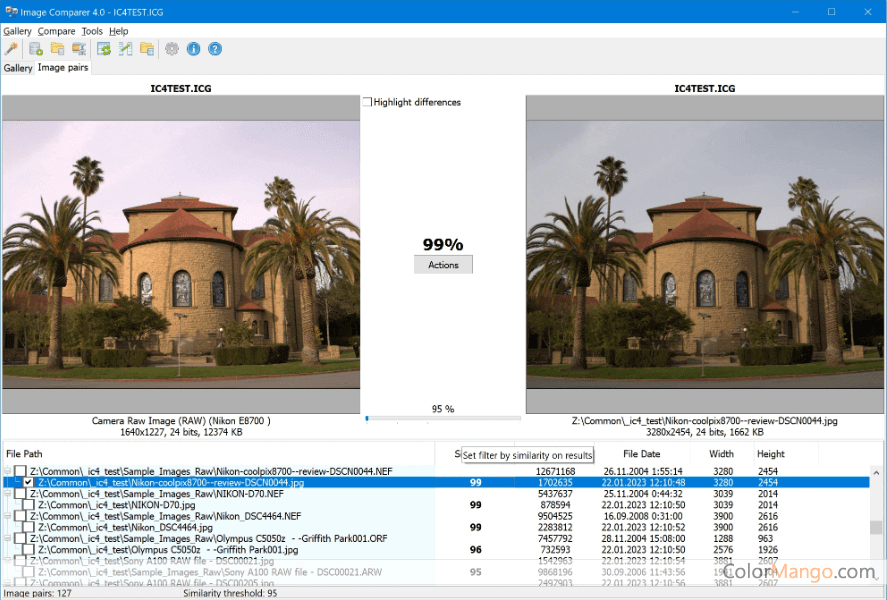The width and height of the screenshot is (887, 600).
Task: Open the Compare menu
Action: click(56, 31)
